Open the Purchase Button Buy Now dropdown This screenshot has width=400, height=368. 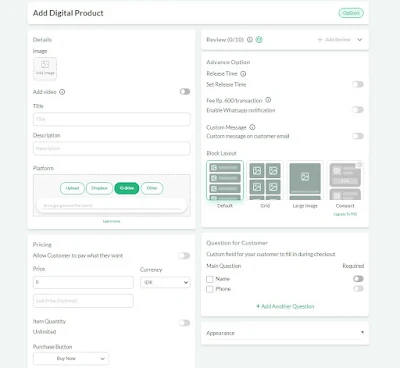click(71, 359)
